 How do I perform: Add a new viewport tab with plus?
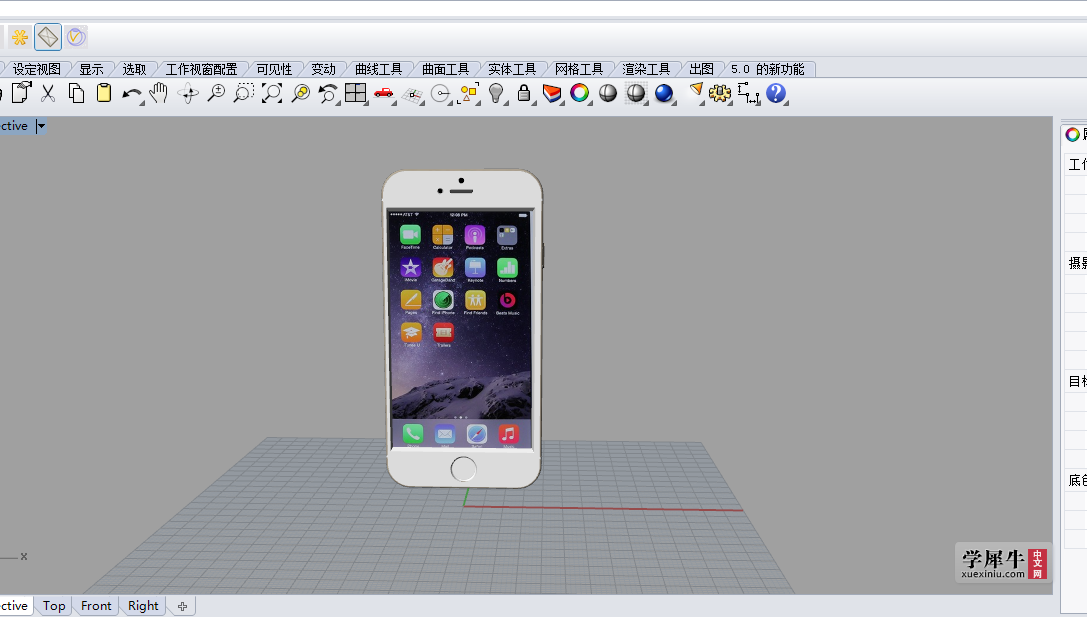(x=182, y=607)
